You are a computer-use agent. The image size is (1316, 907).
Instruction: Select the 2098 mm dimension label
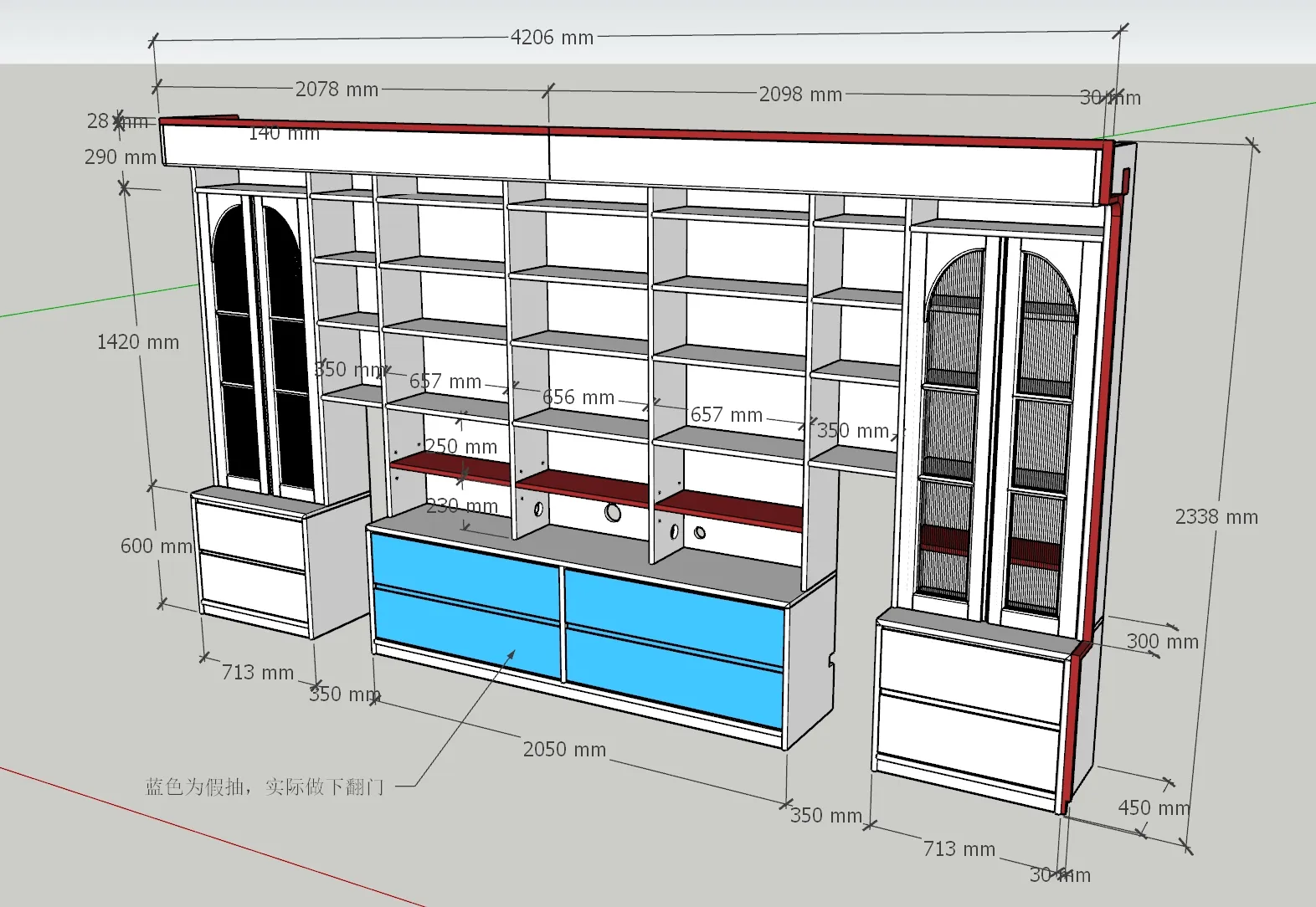[800, 95]
